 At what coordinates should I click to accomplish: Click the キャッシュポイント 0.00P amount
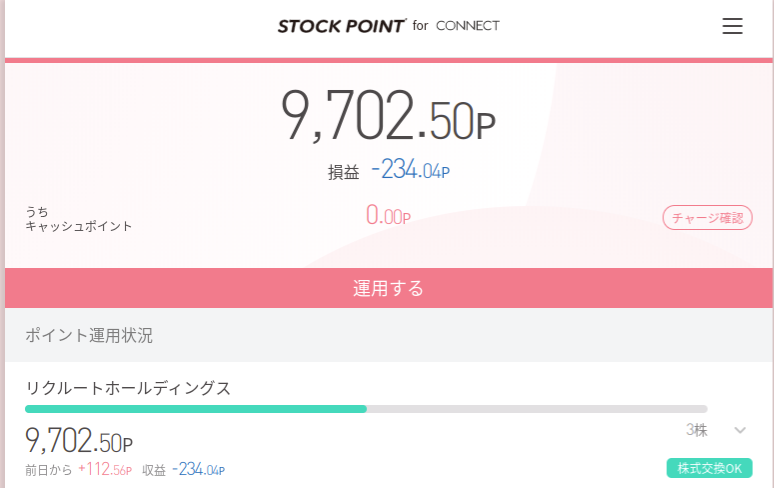(x=388, y=216)
